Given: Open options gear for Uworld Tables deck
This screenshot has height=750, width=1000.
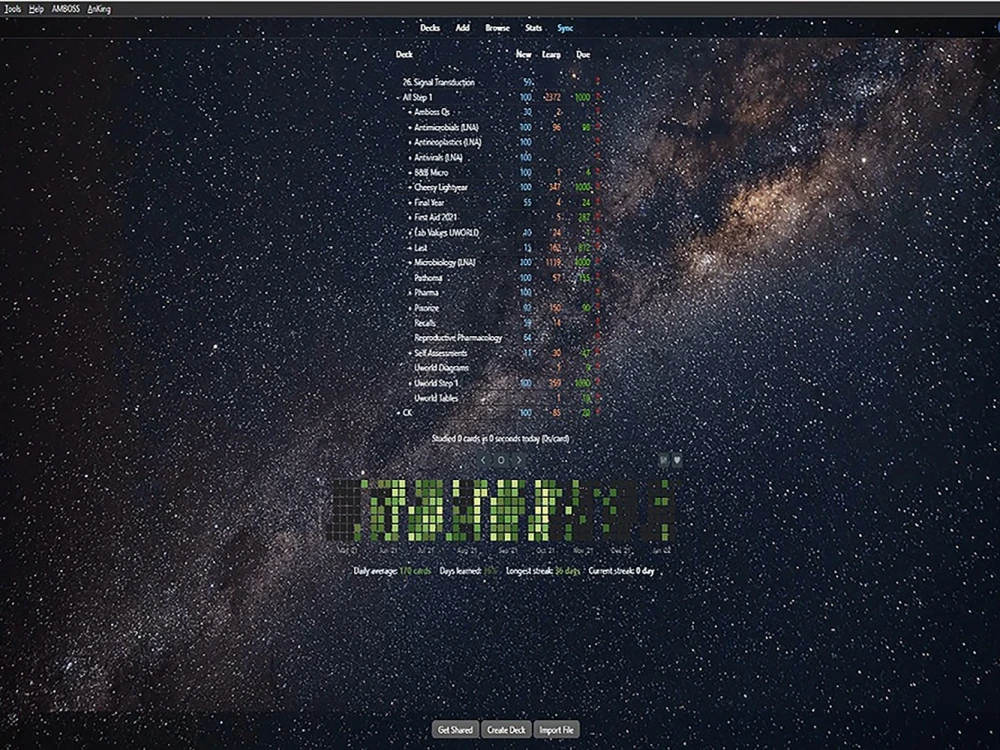Looking at the screenshot, I should (x=598, y=398).
